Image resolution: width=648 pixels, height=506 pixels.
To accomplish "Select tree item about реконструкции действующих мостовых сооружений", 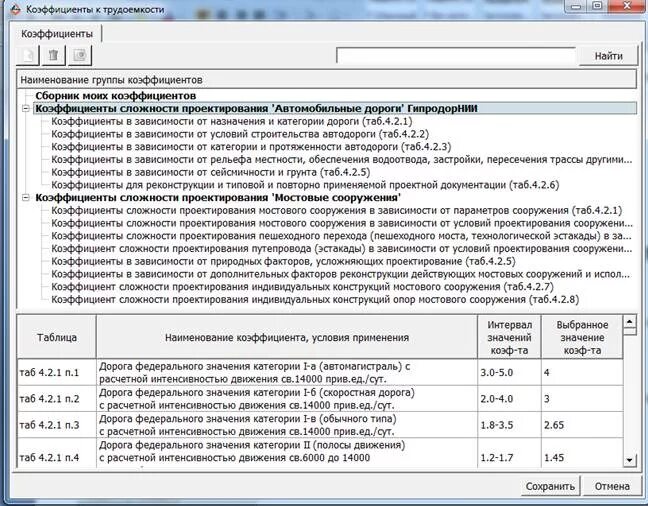I will [341, 274].
